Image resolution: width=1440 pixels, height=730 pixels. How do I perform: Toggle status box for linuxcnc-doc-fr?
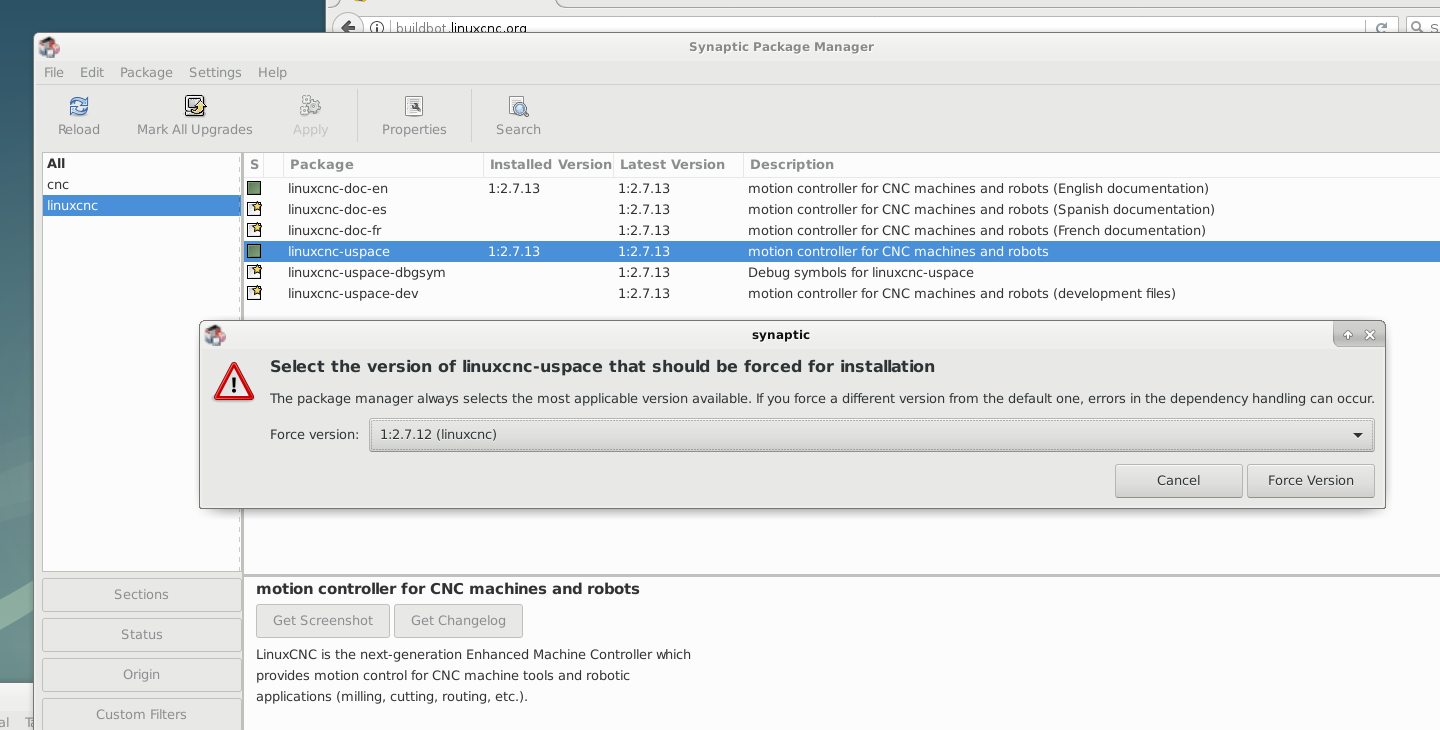pyautogui.click(x=254, y=230)
